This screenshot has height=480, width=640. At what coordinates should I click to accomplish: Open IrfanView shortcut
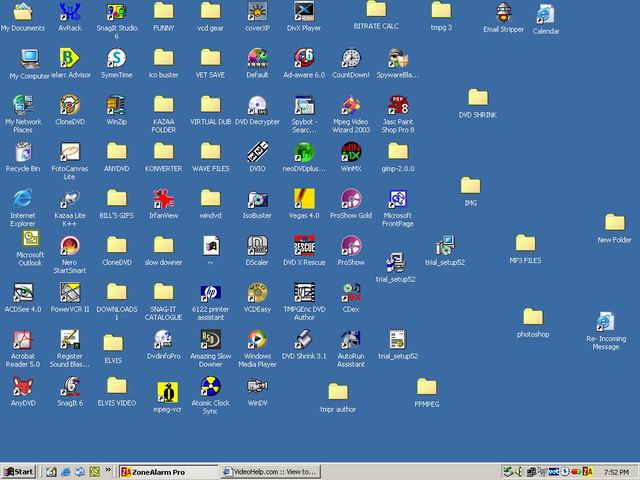click(x=164, y=200)
